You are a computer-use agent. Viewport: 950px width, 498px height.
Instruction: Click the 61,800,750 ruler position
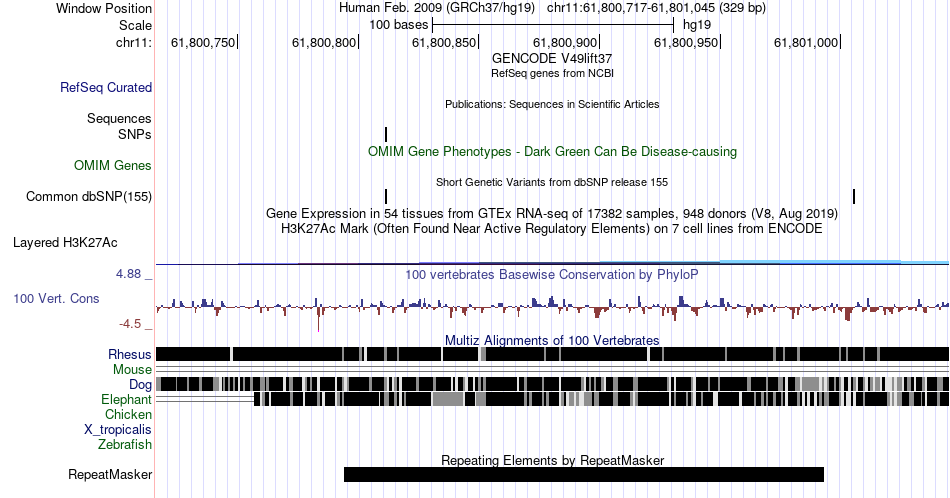pyautogui.click(x=204, y=42)
